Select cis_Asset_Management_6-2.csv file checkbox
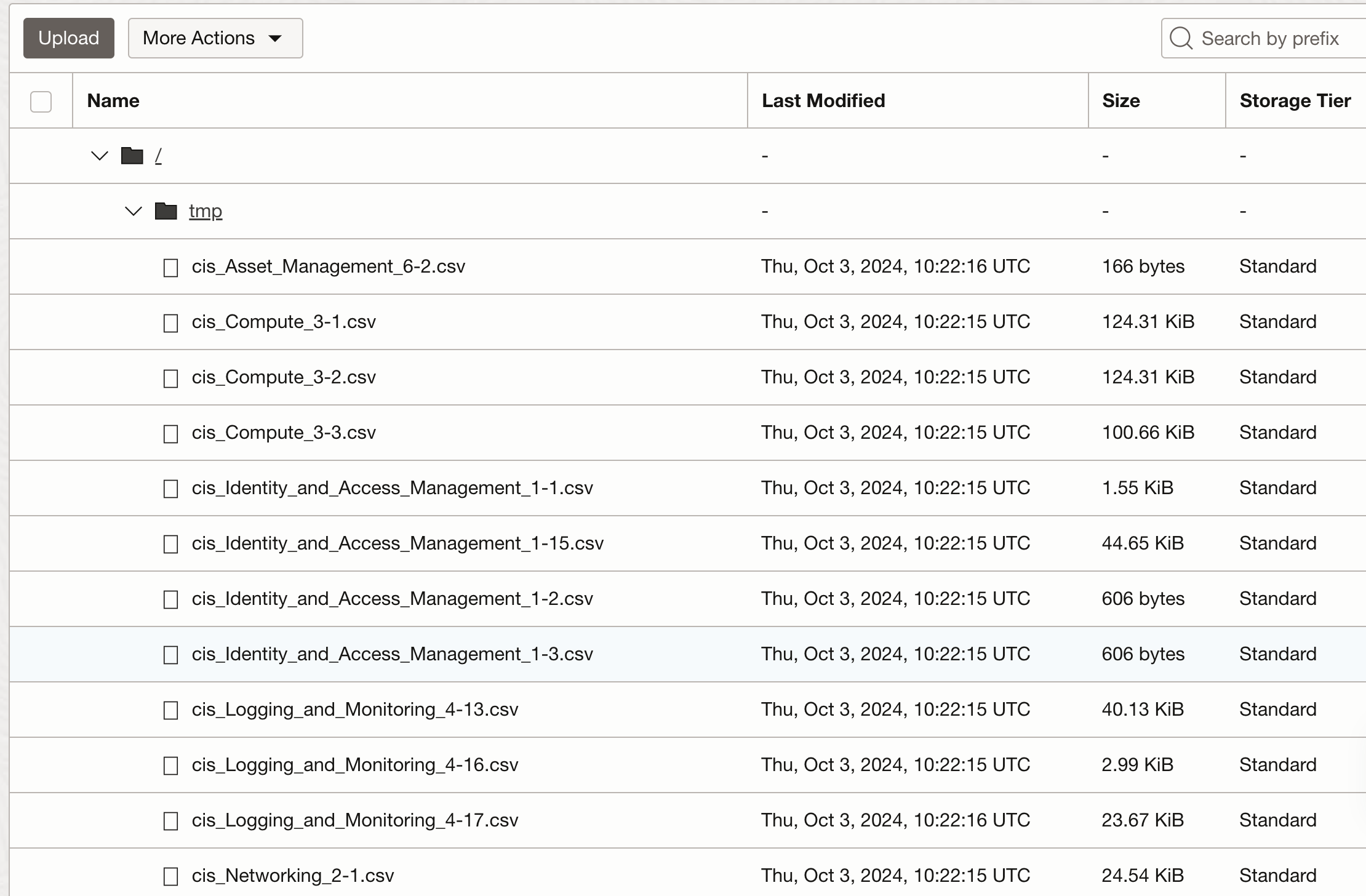Image resolution: width=1366 pixels, height=896 pixels. coord(170,267)
